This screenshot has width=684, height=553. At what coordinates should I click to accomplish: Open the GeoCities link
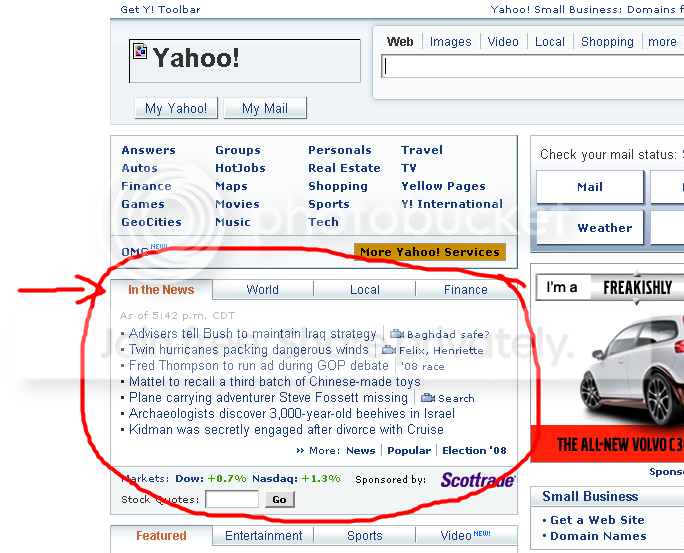coord(151,222)
